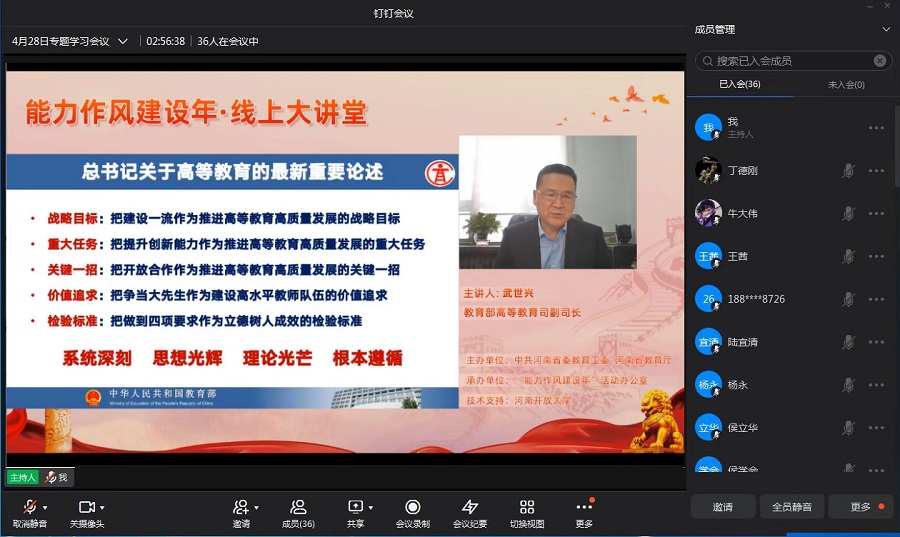Open the dropdown arrow next to 取消静音
The height and width of the screenshot is (537, 900).
[x=46, y=507]
